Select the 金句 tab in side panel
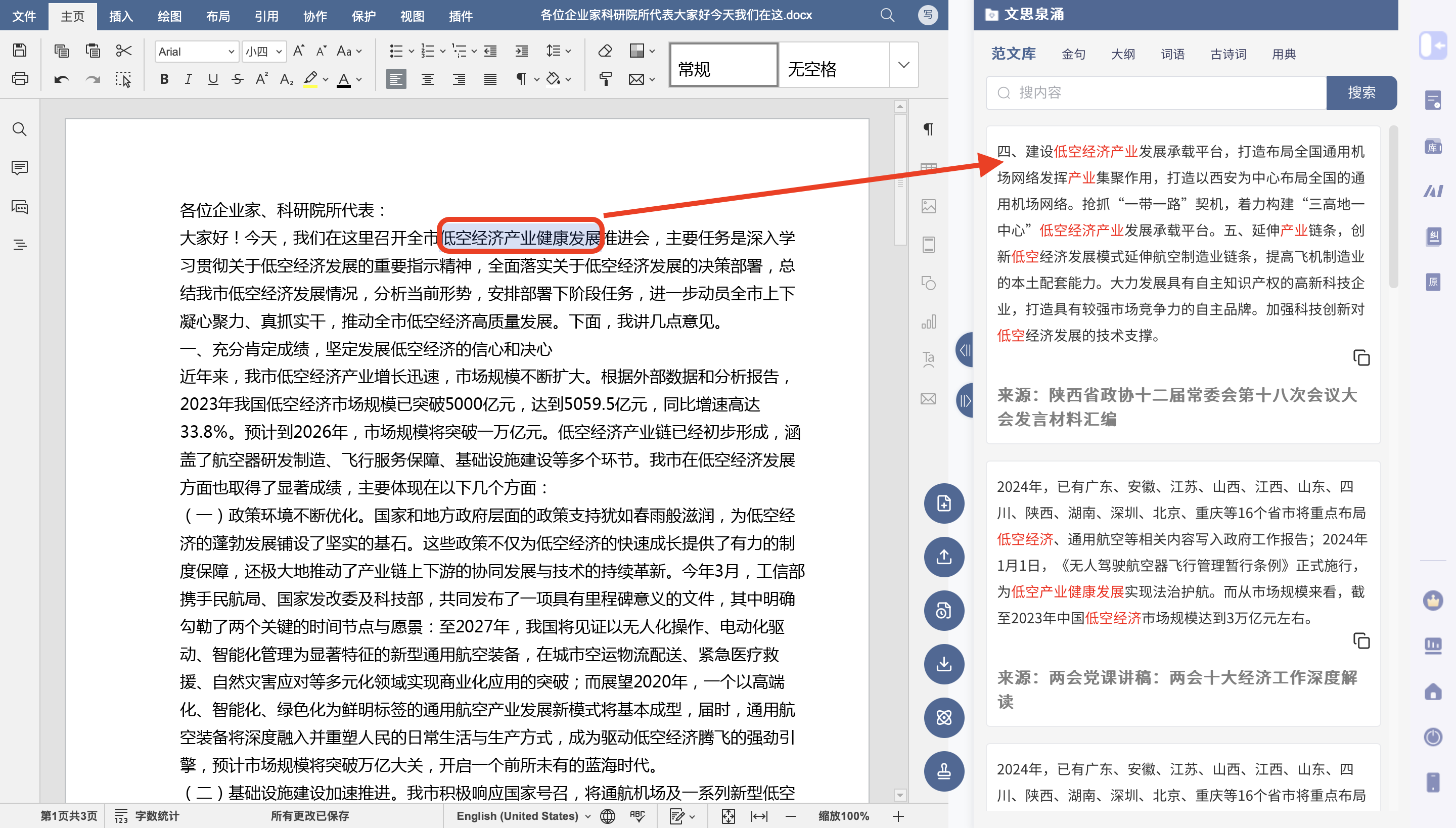The width and height of the screenshot is (1456, 828). pos(1073,54)
